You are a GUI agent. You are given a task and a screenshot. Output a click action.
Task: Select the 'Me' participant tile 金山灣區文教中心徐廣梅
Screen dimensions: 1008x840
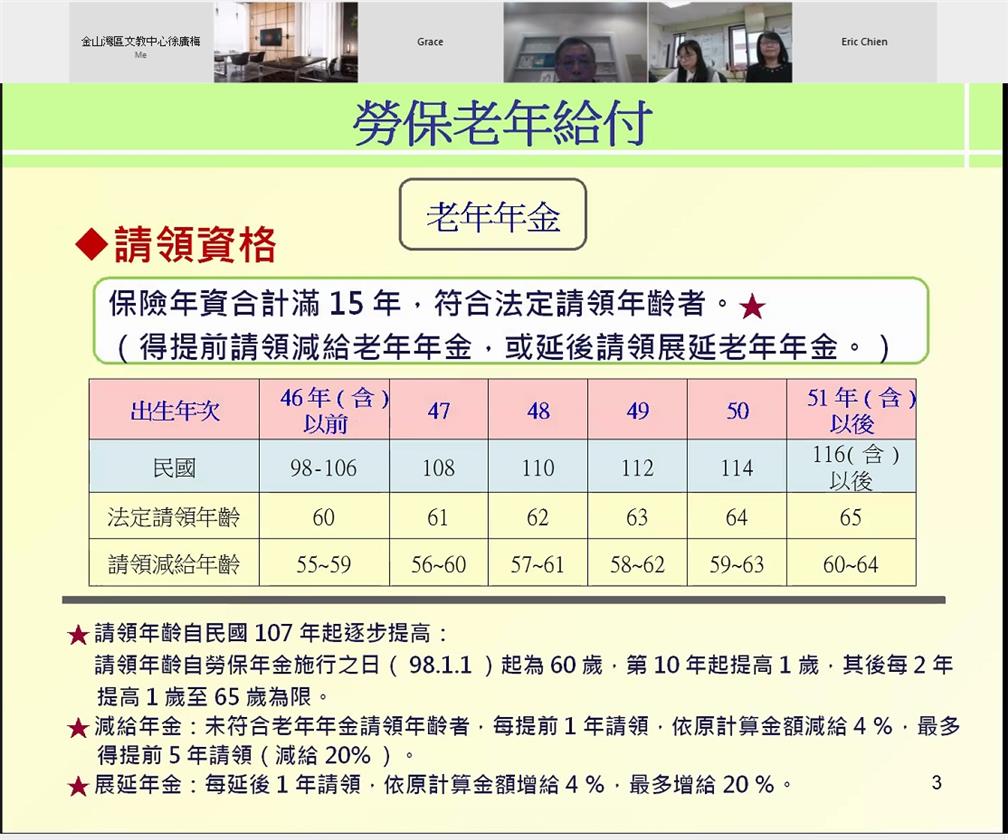(140, 42)
